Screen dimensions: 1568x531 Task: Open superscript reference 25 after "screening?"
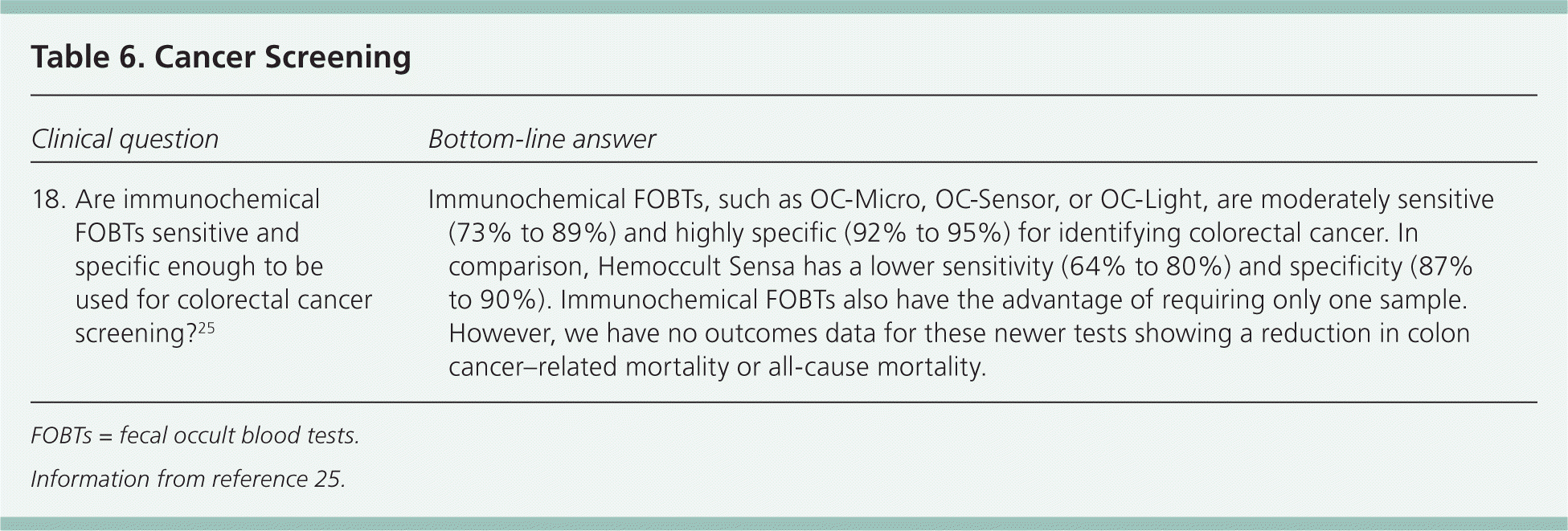[206, 328]
